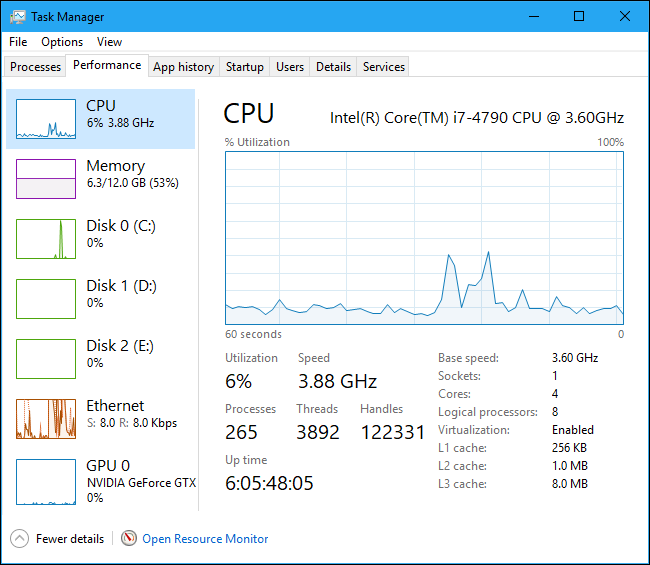Select the CPU mini graph thumbnail

[46, 119]
